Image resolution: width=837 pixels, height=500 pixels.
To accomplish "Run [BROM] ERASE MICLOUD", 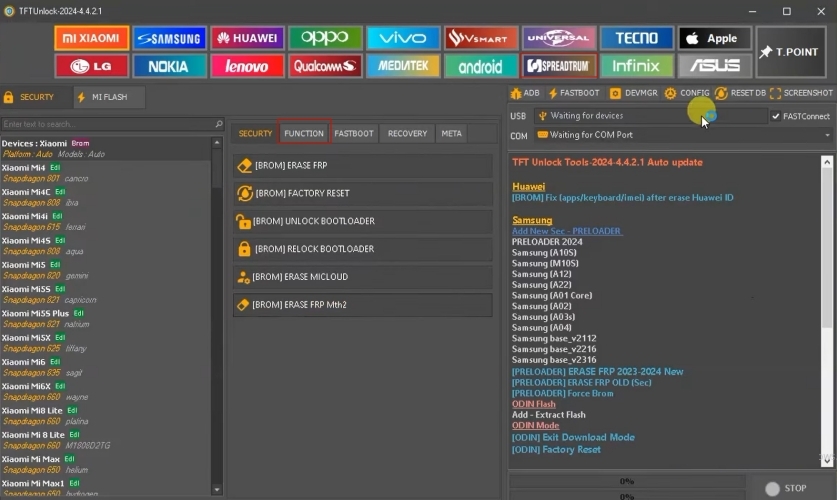I will point(362,276).
